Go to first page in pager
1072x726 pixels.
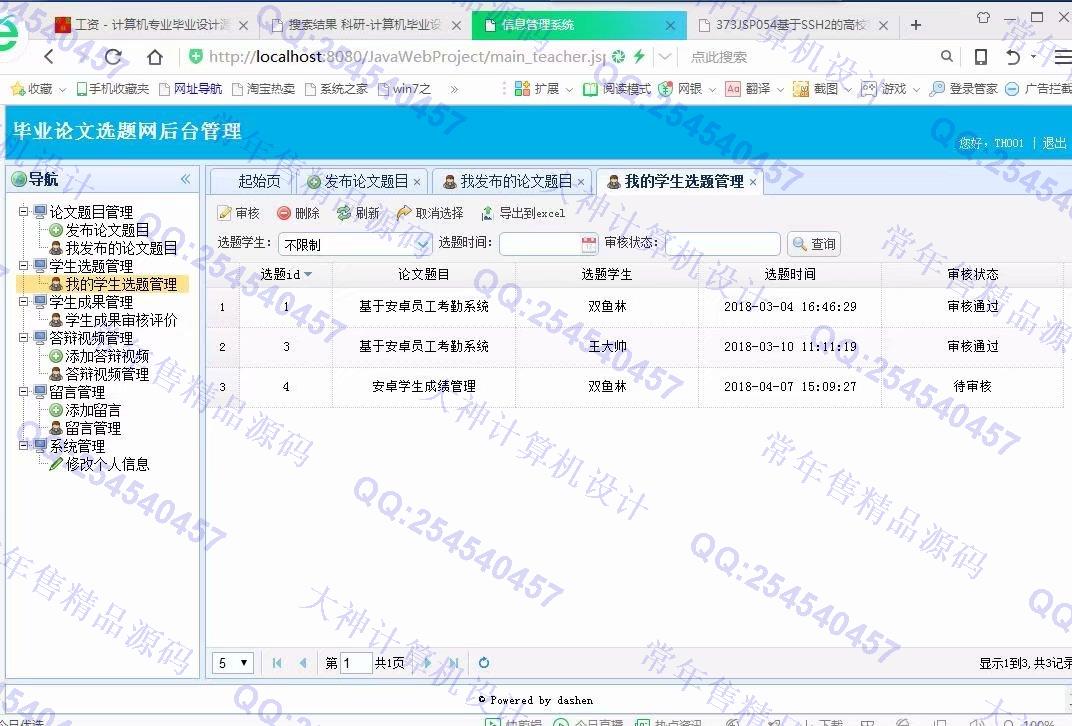pos(277,663)
